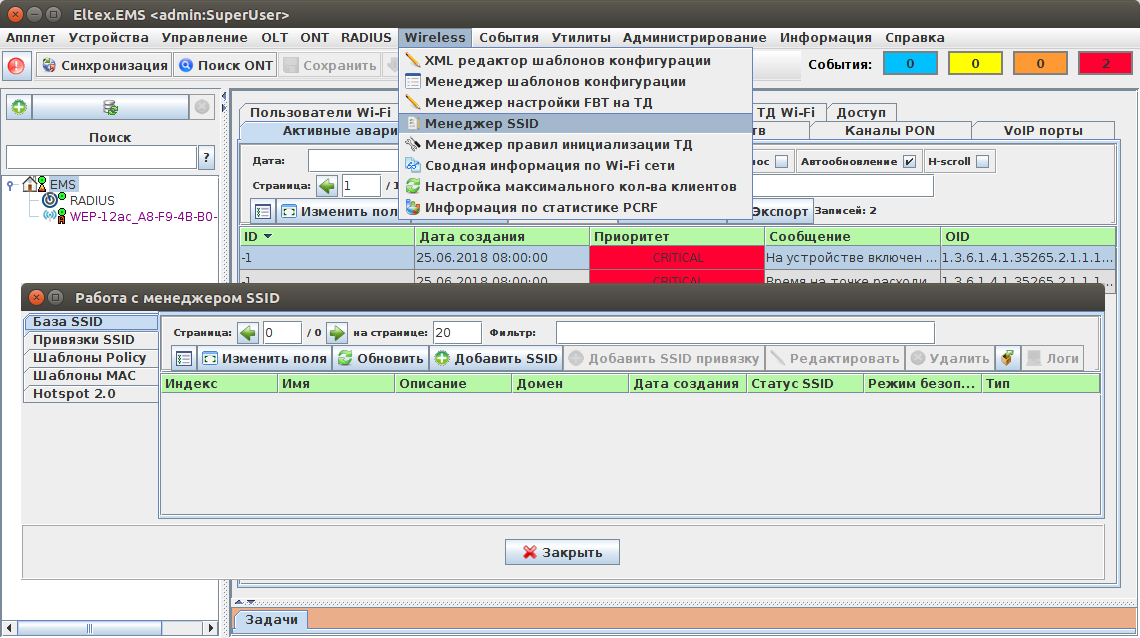Click the Удалить button
Image resolution: width=1140 pixels, height=638 pixels.
[x=950, y=358]
